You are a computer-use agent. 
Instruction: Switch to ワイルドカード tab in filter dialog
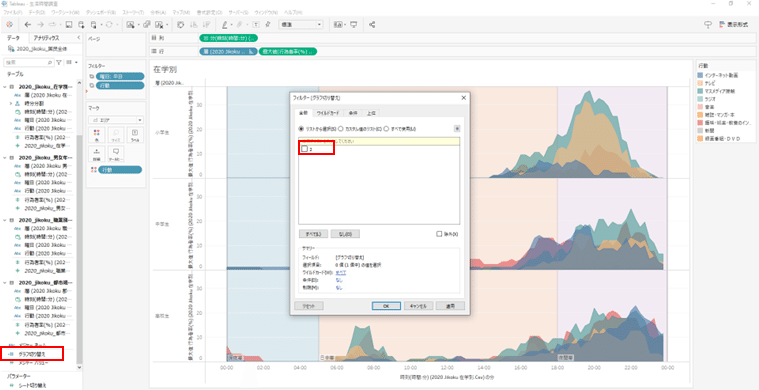[x=328, y=113]
